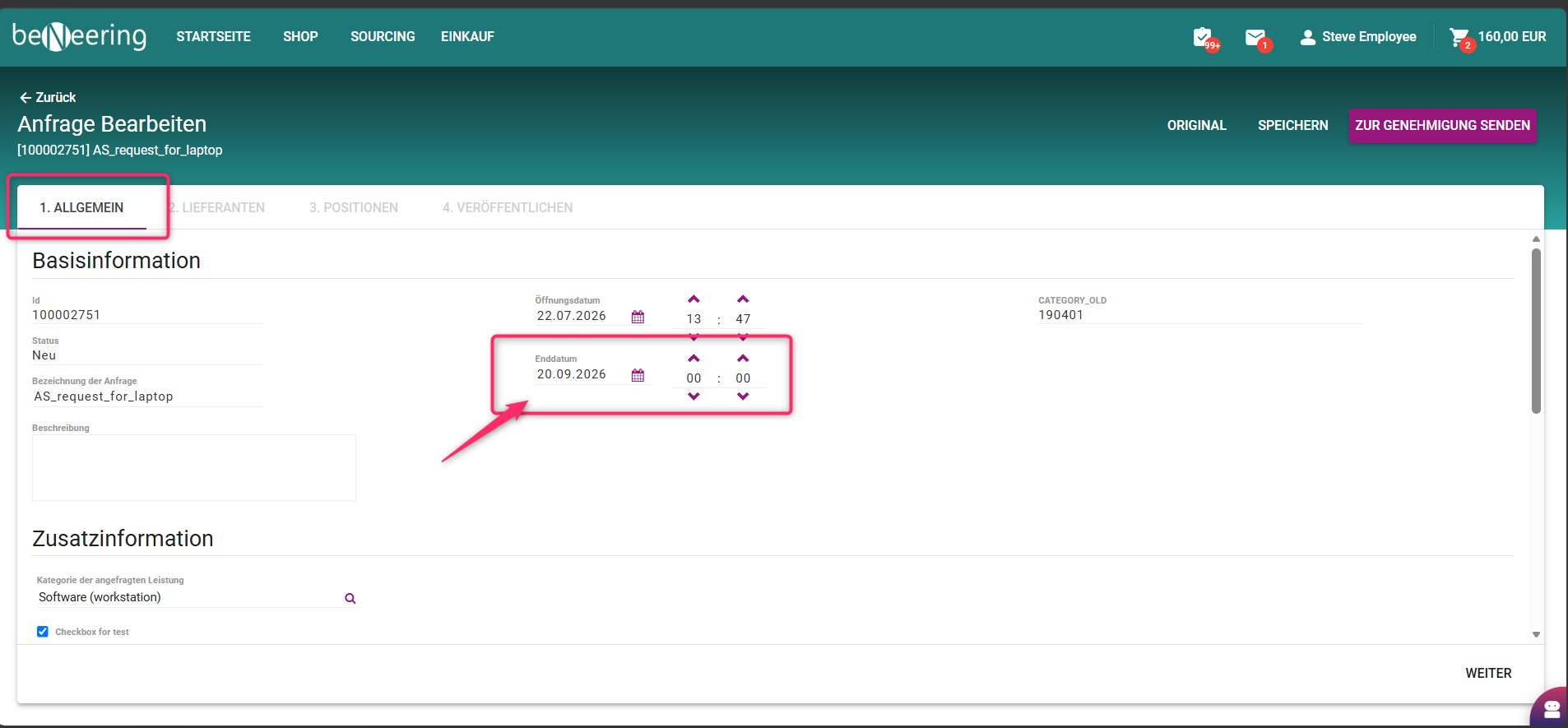Screen dimensions: 1568x728
Task: Click the form's vertical scrollbar thumb
Action: [1536, 331]
